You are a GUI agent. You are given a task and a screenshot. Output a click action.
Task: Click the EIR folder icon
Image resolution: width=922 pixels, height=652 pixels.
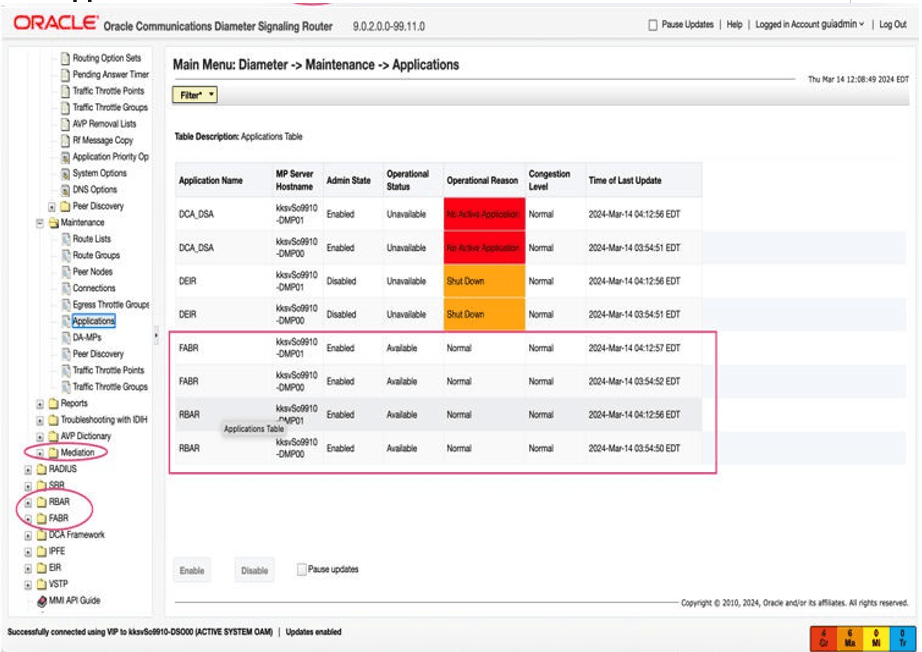(x=42, y=569)
